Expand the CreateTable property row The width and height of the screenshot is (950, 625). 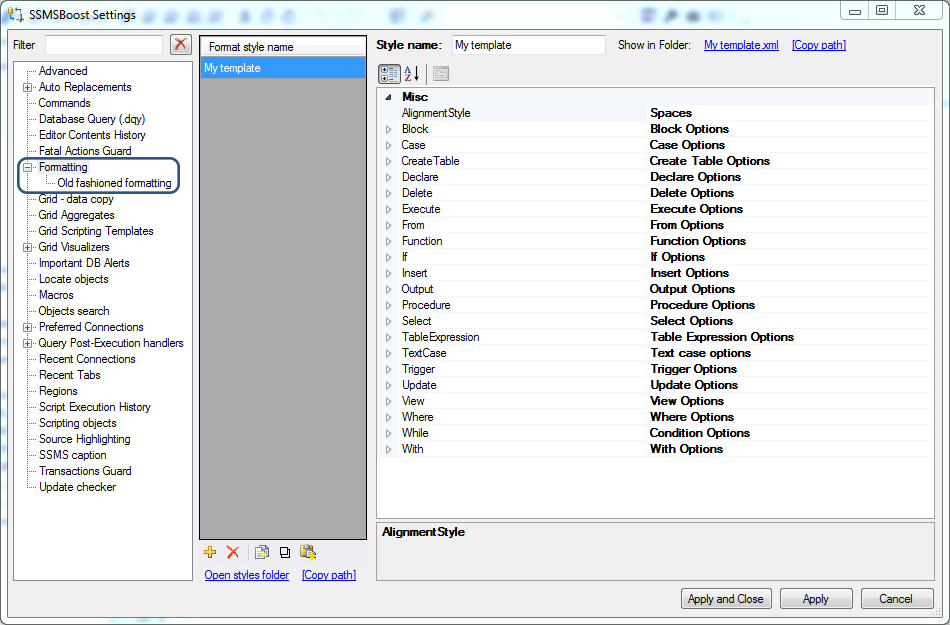(x=388, y=161)
